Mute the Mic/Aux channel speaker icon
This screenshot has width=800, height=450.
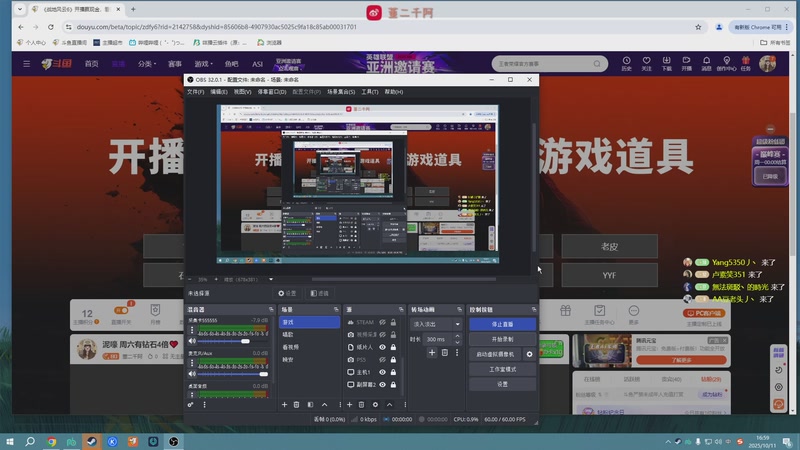coord(192,374)
